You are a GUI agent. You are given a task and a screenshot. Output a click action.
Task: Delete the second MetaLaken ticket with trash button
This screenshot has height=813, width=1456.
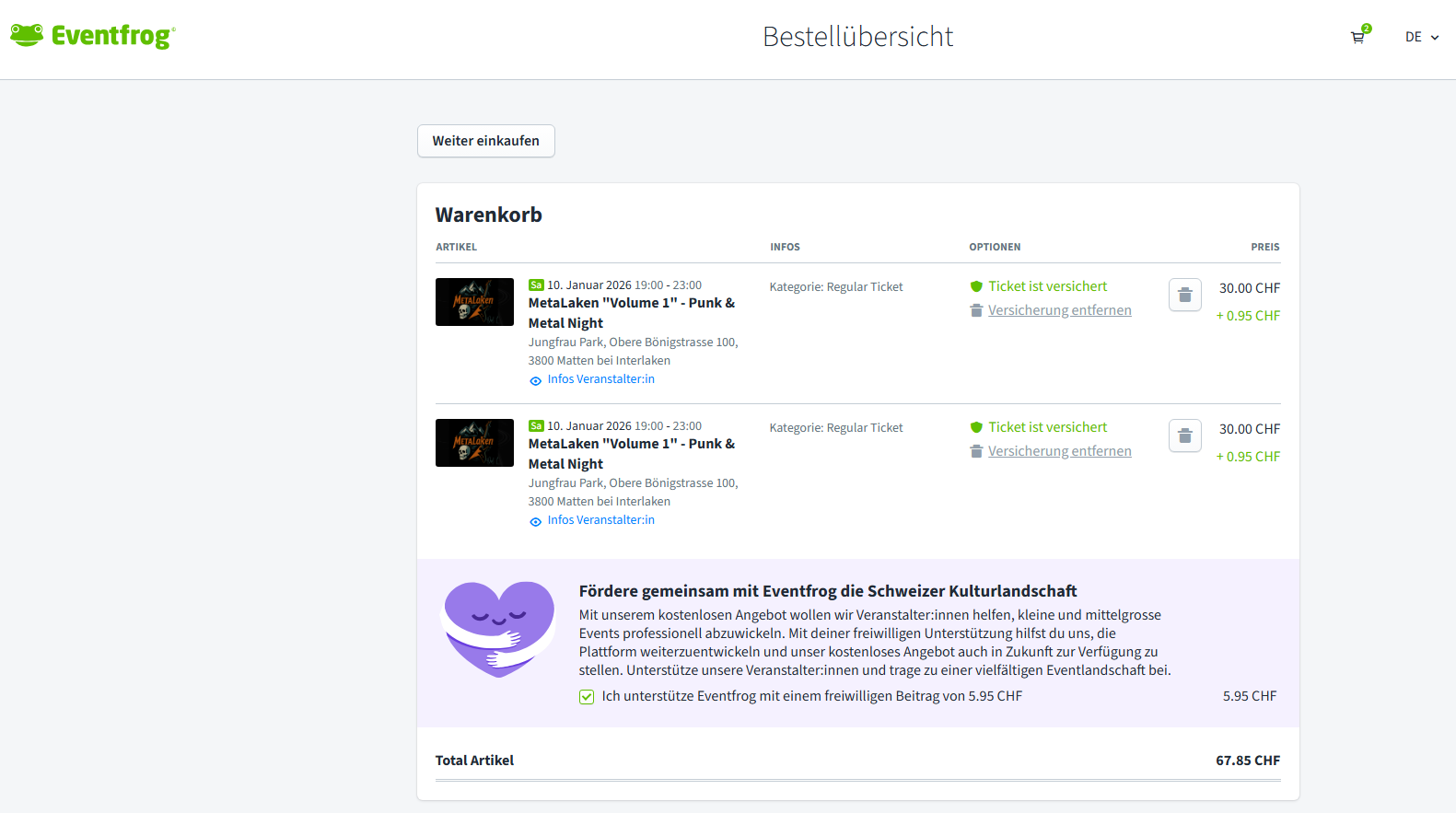click(1184, 436)
